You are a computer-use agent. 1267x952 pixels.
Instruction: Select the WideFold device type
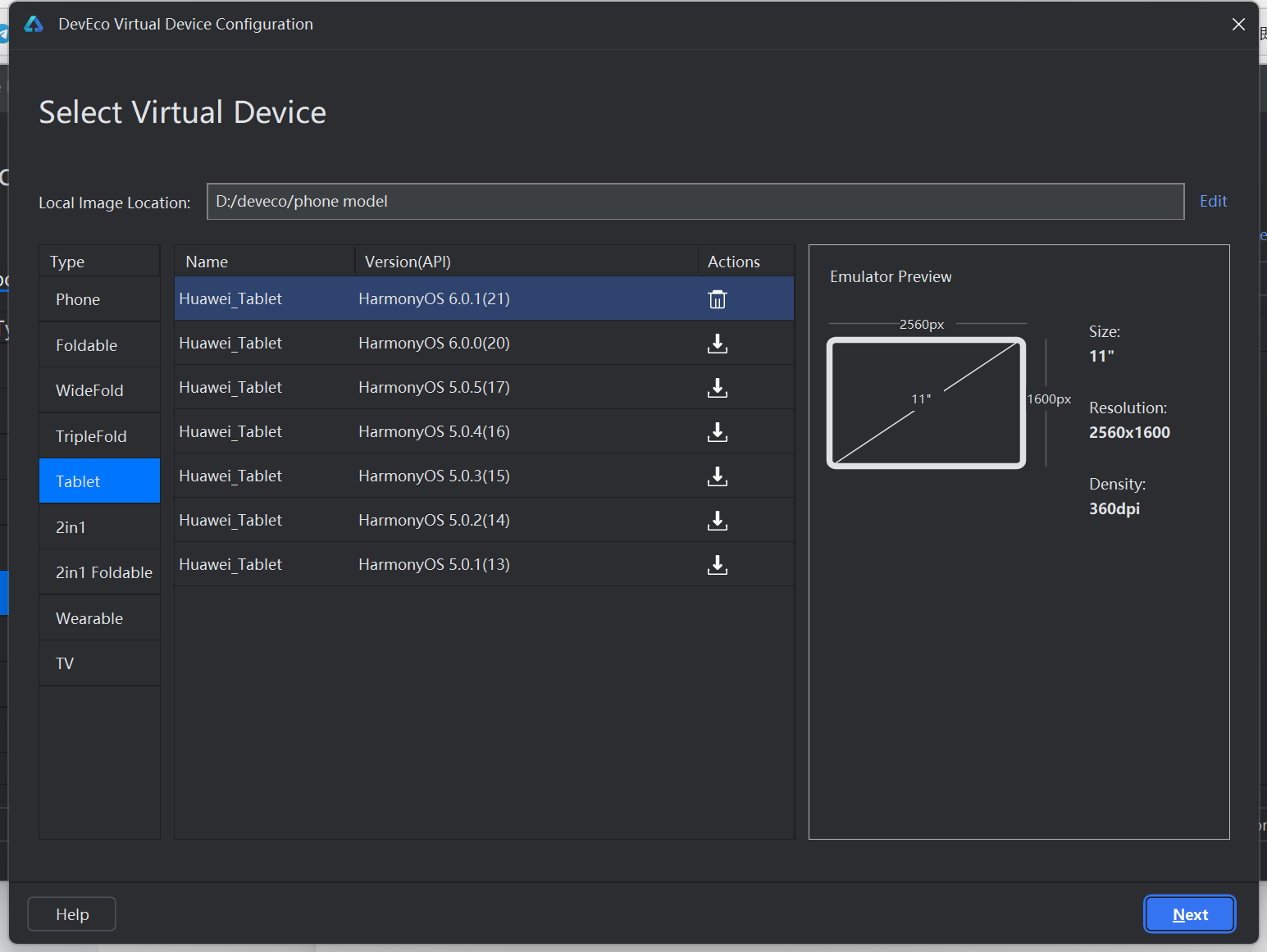[x=99, y=390]
